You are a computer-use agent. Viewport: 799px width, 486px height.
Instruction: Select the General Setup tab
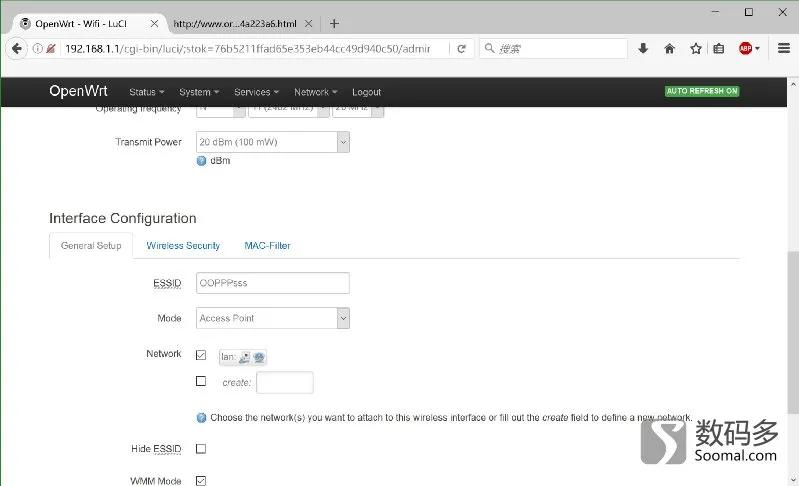pyautogui.click(x=91, y=246)
